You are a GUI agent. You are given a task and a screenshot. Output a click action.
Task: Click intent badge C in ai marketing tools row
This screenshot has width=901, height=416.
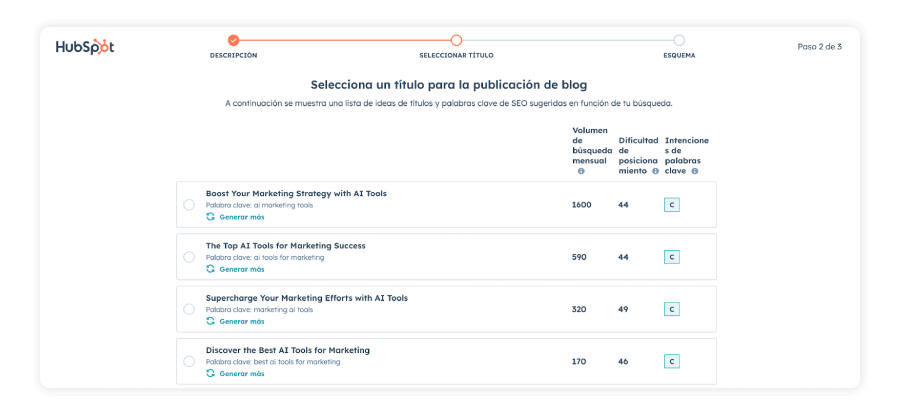point(672,205)
